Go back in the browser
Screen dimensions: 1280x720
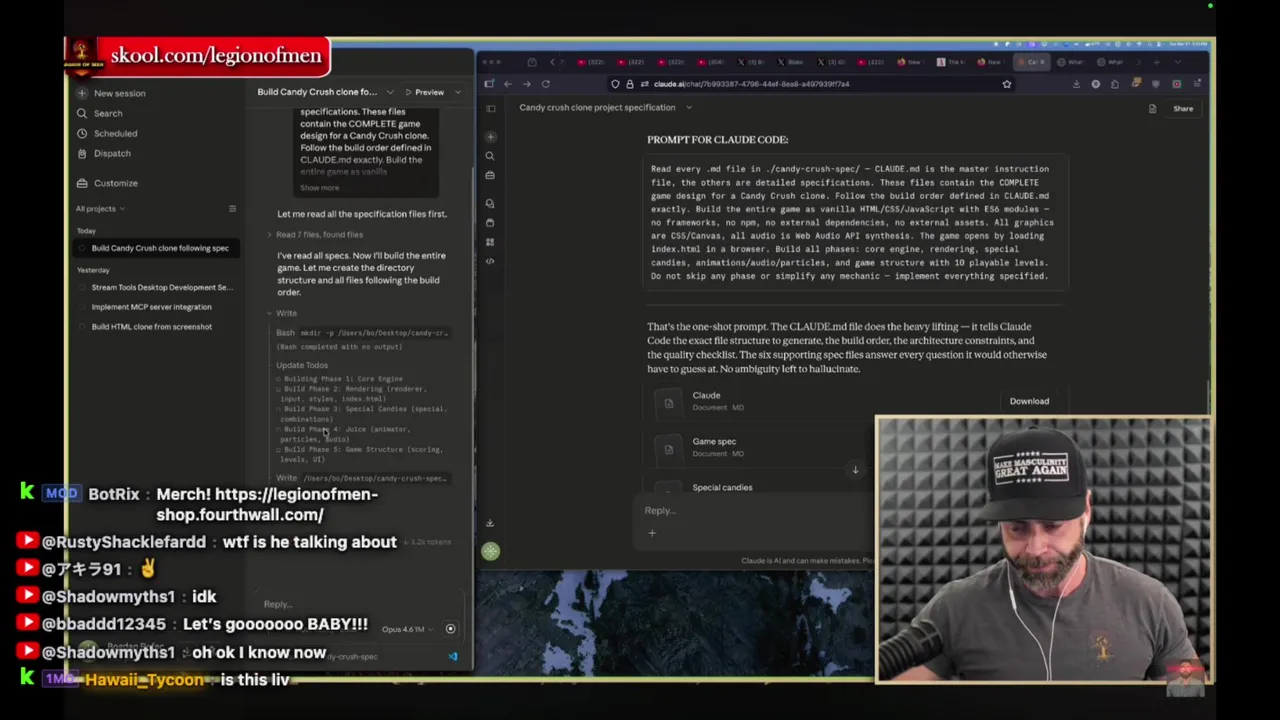pos(508,84)
